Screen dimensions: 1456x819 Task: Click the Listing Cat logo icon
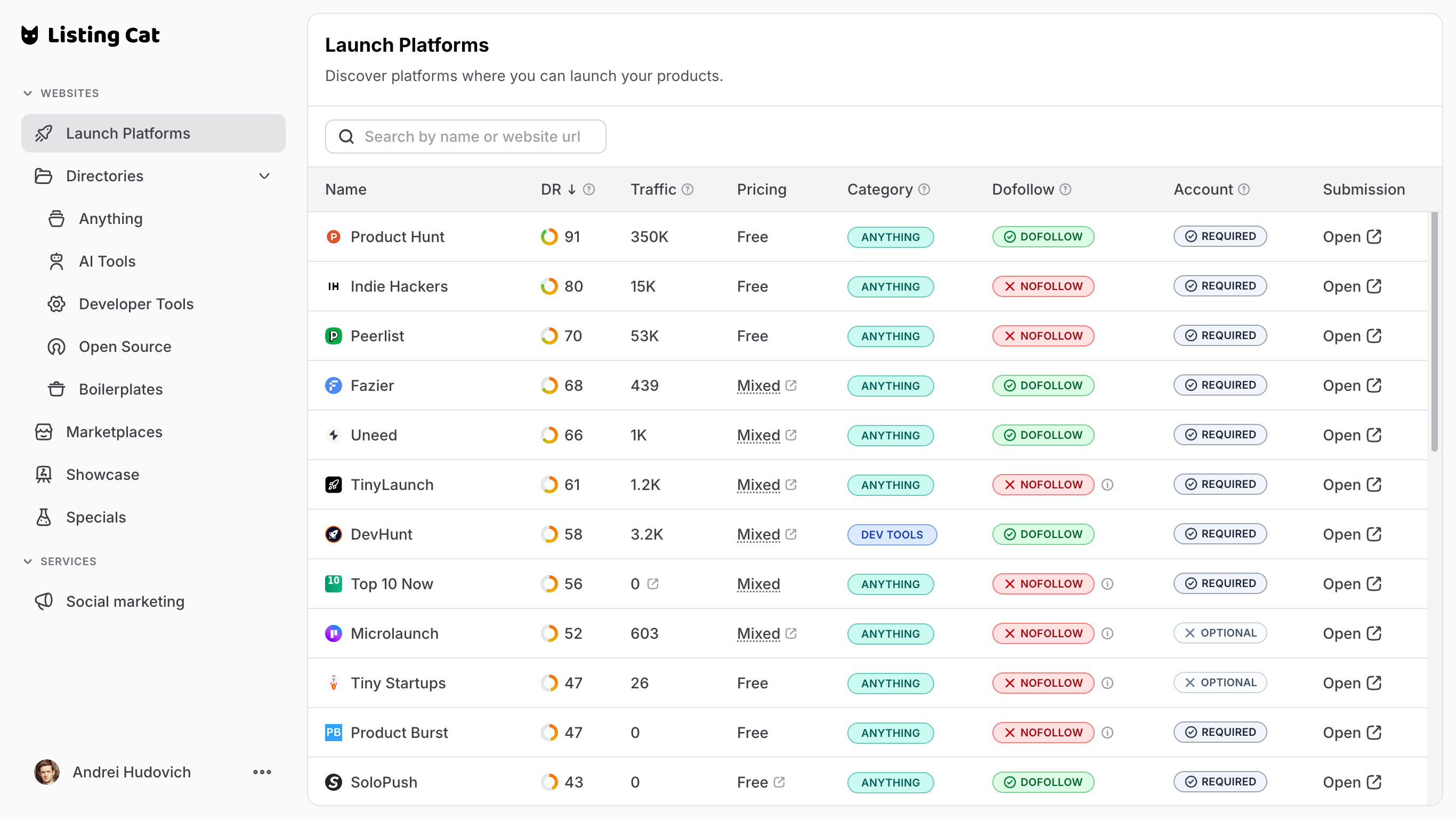point(29,35)
